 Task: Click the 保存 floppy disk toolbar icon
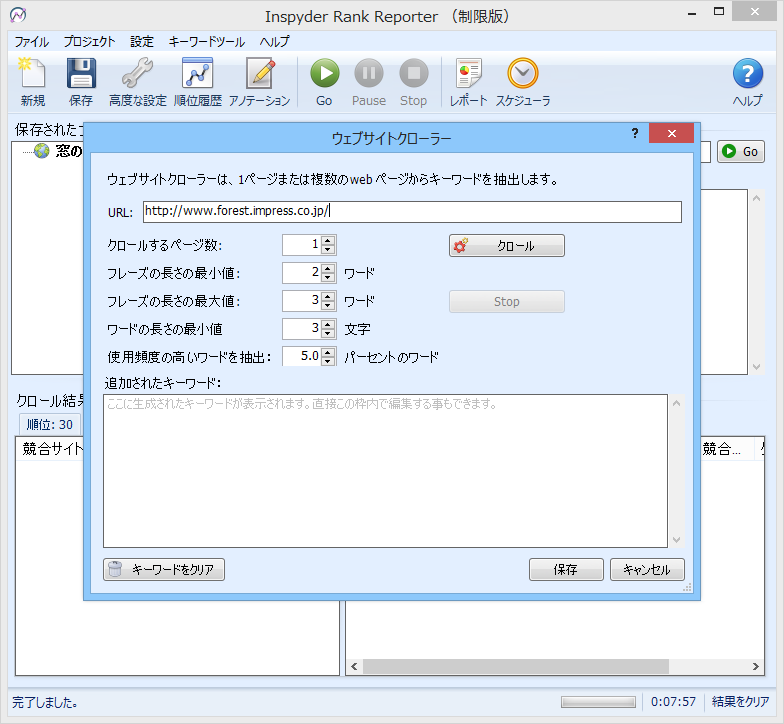point(80,82)
